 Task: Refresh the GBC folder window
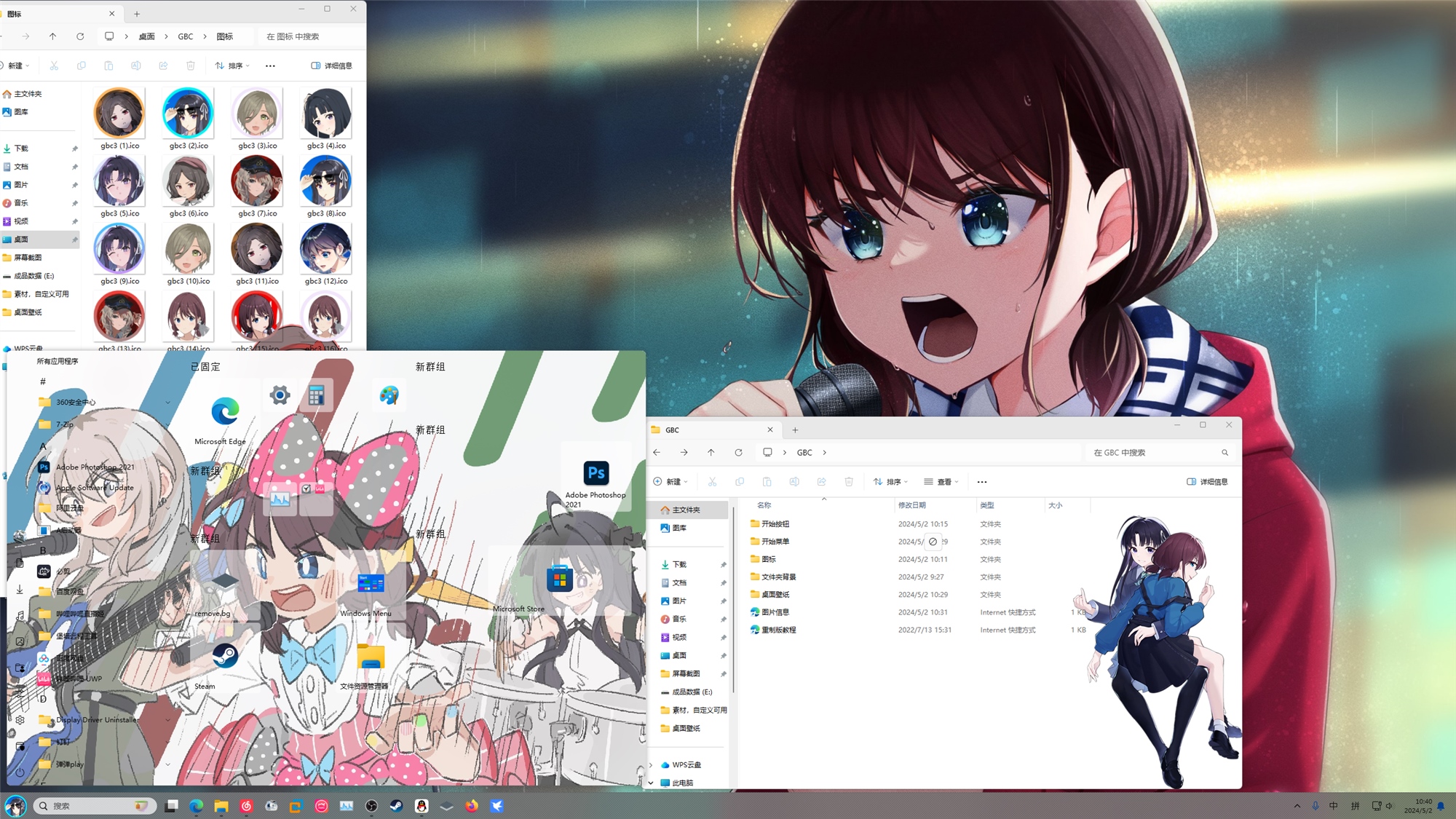738,452
